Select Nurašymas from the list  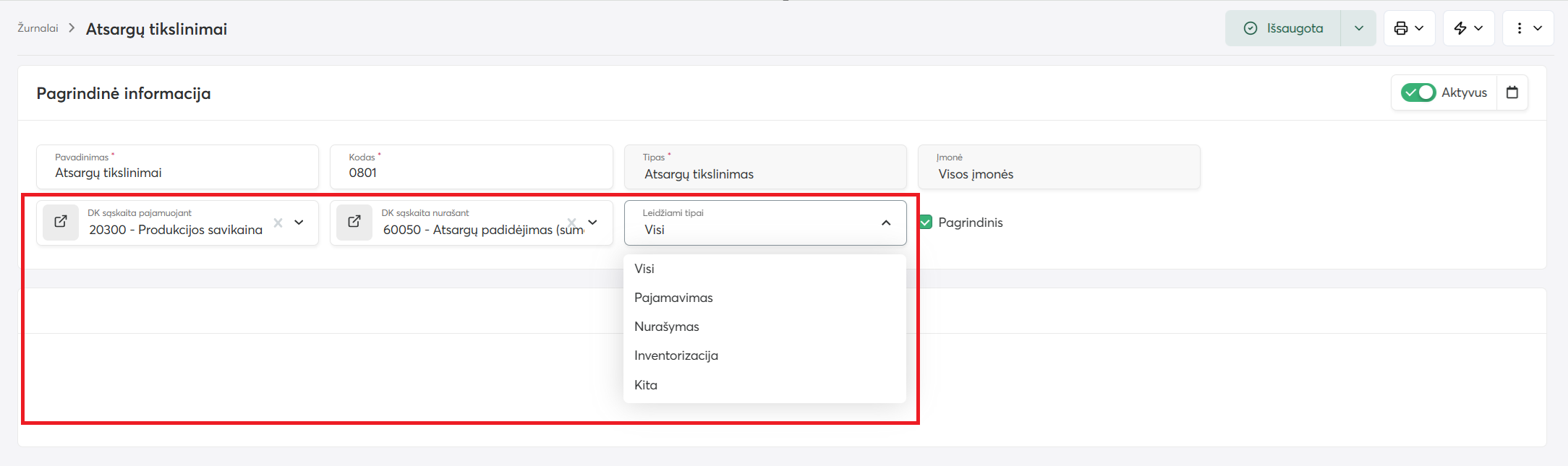(666, 327)
